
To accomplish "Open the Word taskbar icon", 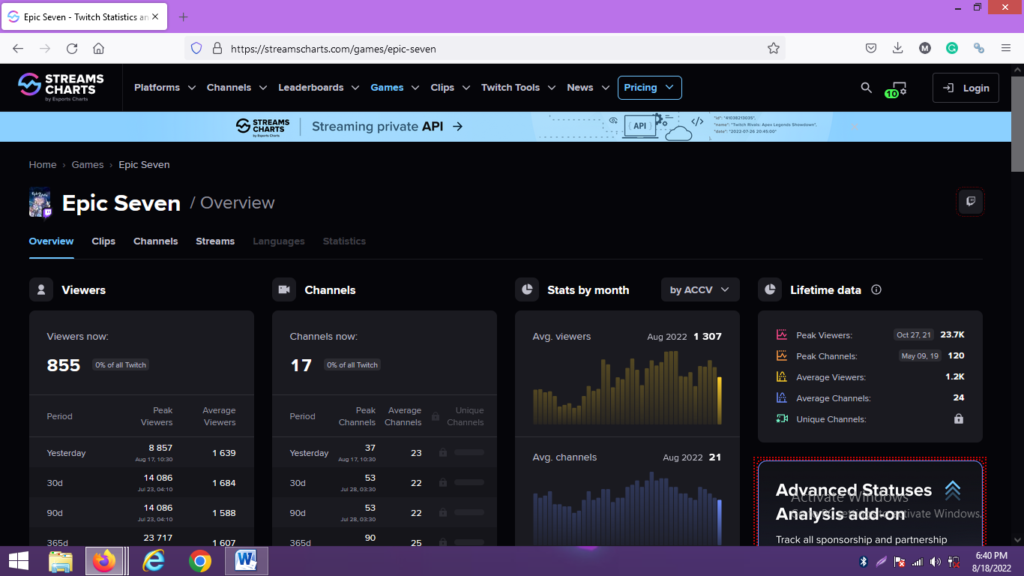I will pos(246,561).
